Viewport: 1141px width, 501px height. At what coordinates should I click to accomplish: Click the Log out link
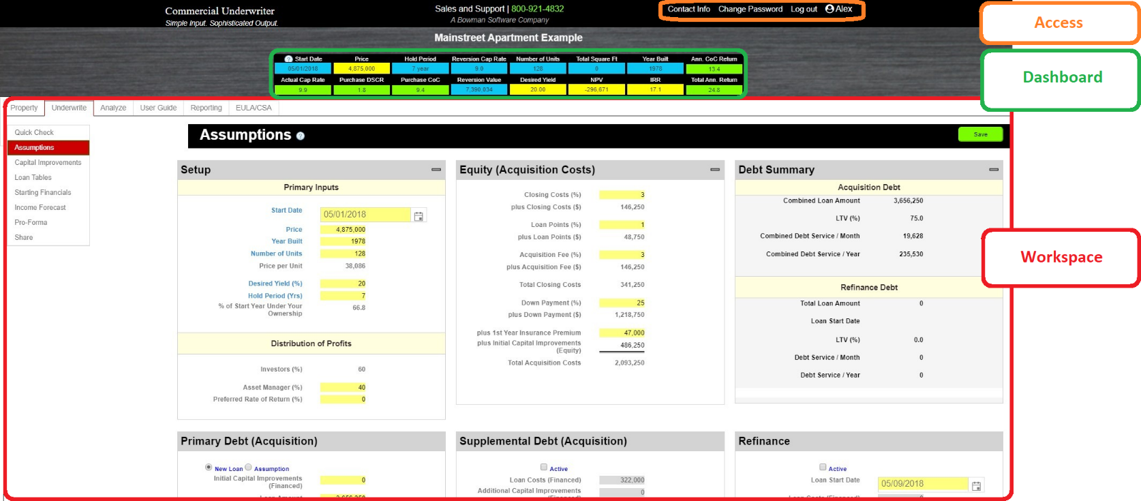803,9
